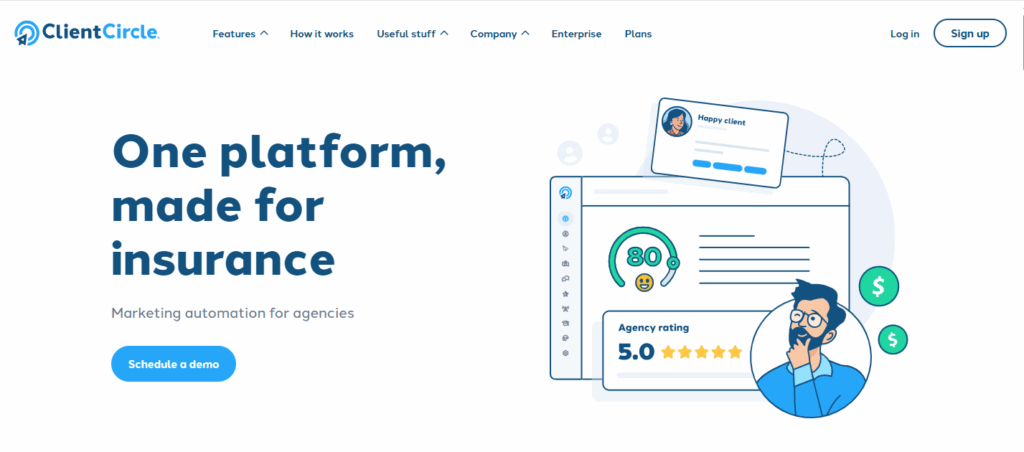Image resolution: width=1024 pixels, height=452 pixels.
Task: Expand the Features dropdown menu
Action: 240,34
